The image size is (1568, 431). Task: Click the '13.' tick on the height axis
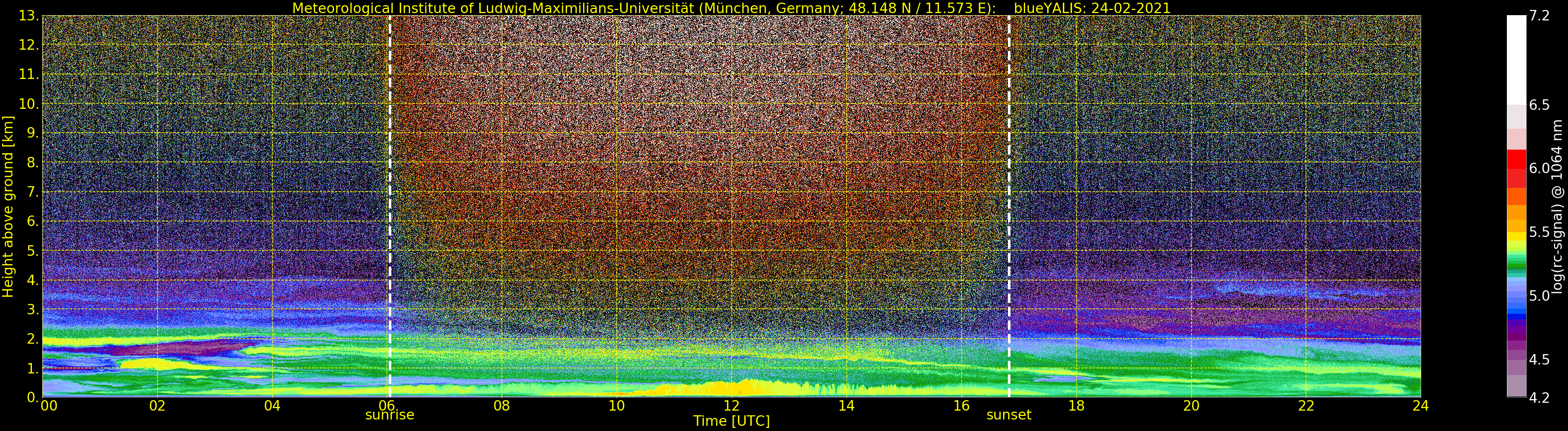pos(29,16)
